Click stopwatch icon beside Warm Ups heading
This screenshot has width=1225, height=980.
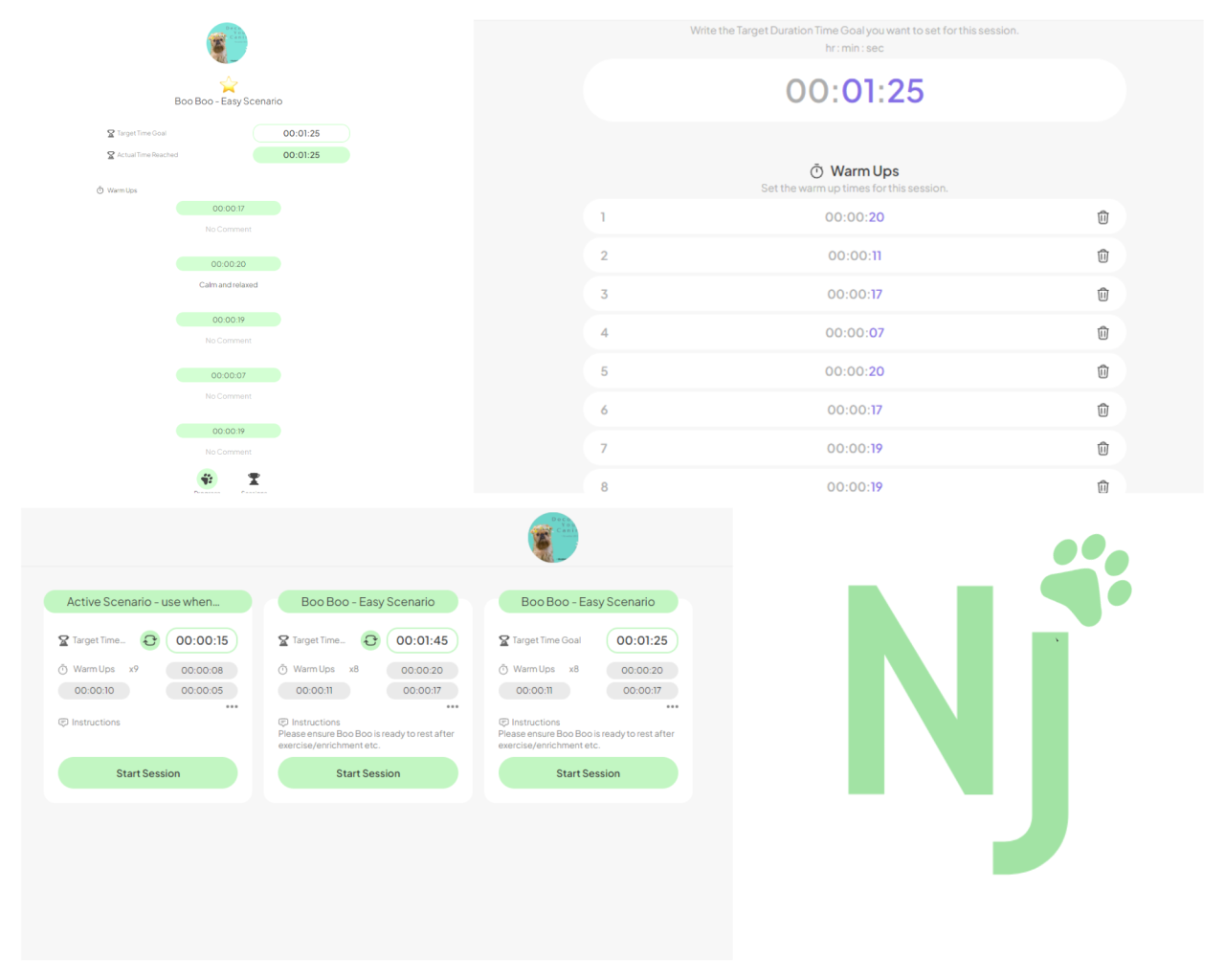[x=816, y=171]
